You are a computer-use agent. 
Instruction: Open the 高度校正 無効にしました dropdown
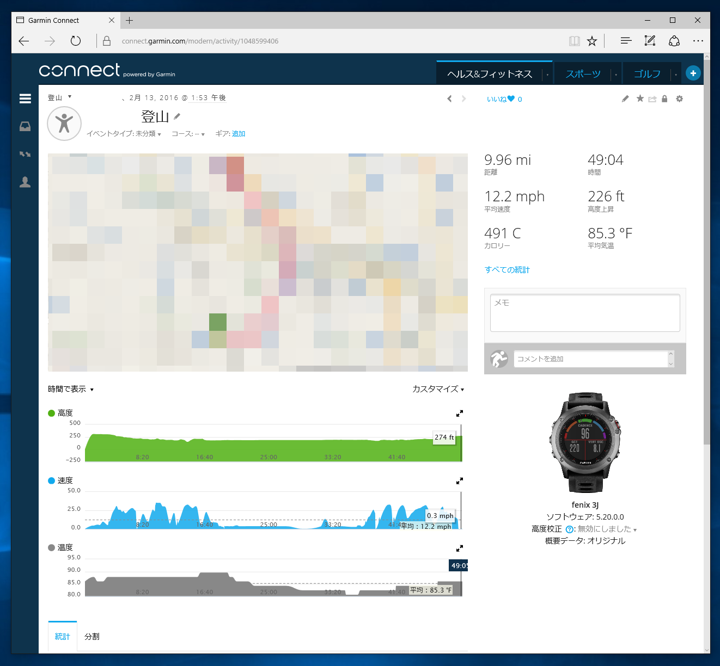(607, 529)
